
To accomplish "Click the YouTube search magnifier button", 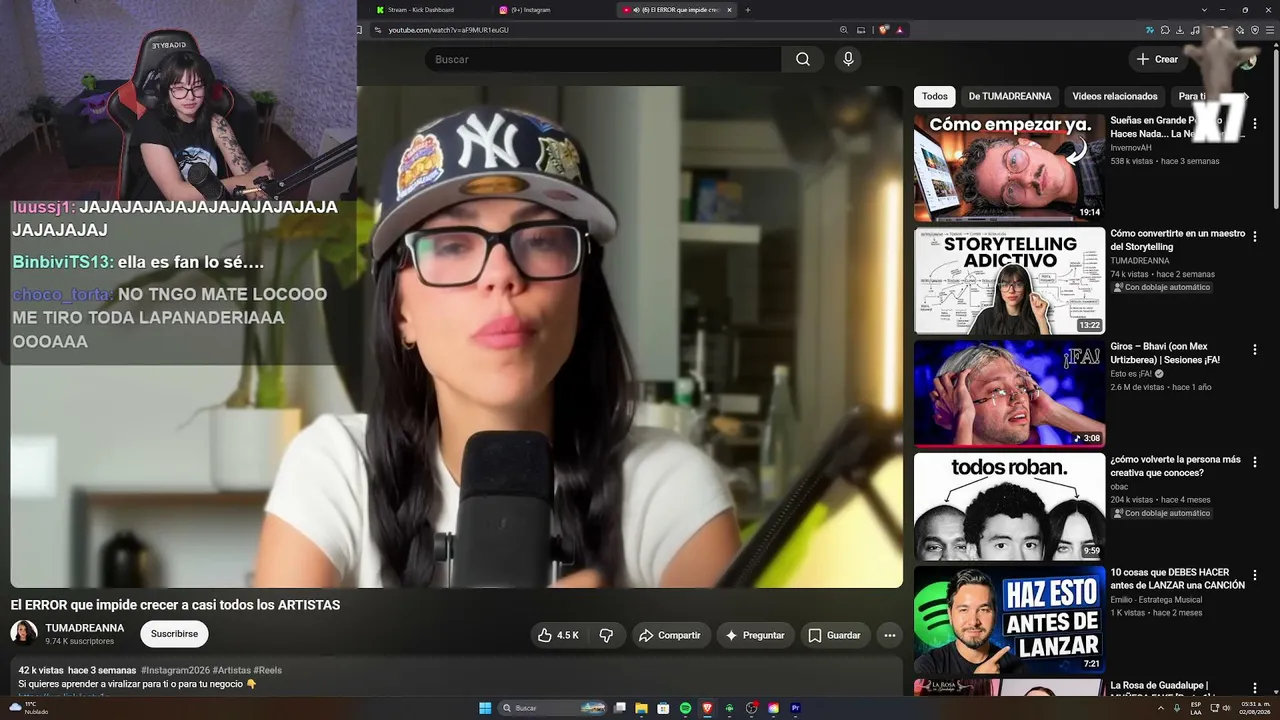I will [x=802, y=59].
